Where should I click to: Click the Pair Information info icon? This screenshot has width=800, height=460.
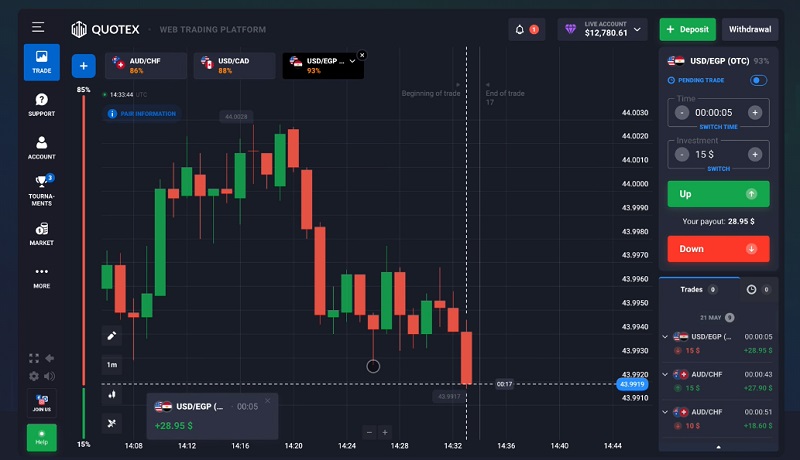(x=112, y=114)
